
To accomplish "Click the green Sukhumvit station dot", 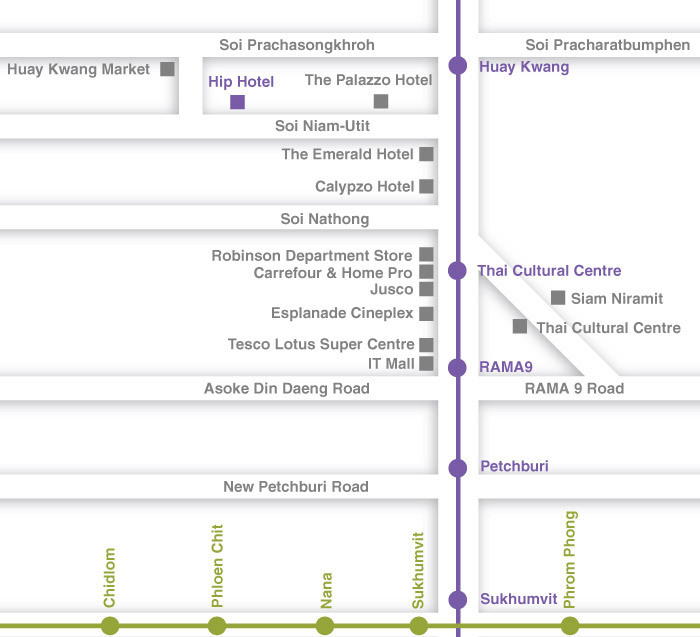I will (x=419, y=626).
